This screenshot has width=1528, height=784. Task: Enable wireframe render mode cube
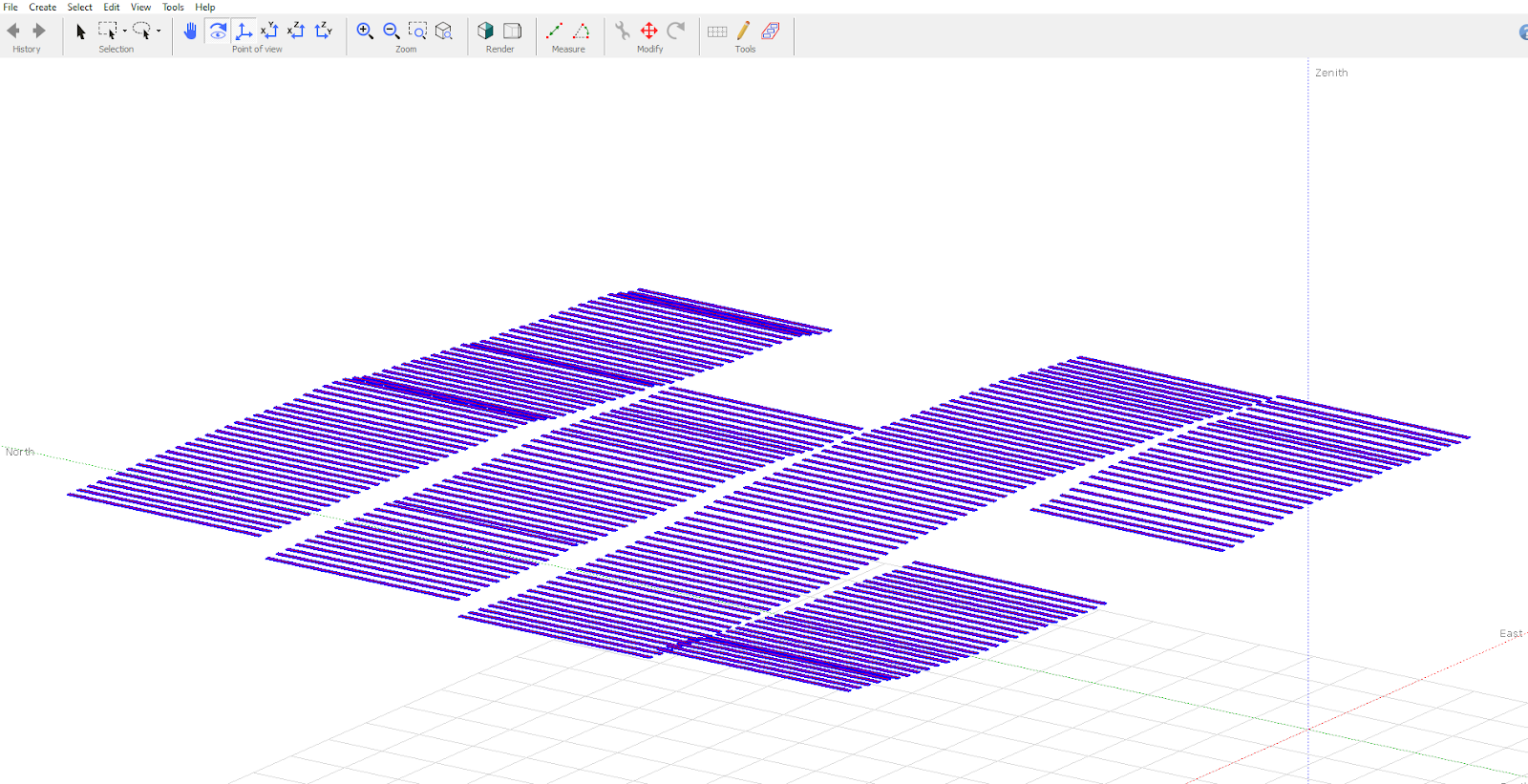(x=513, y=31)
